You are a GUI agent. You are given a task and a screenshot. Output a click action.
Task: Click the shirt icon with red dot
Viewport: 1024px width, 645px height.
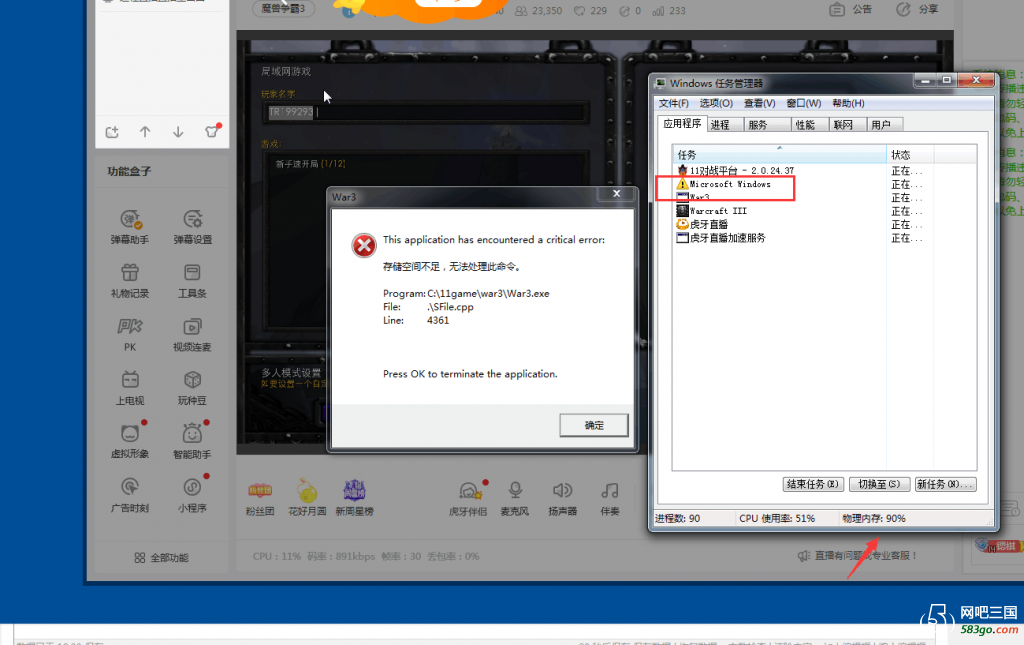tap(212, 131)
